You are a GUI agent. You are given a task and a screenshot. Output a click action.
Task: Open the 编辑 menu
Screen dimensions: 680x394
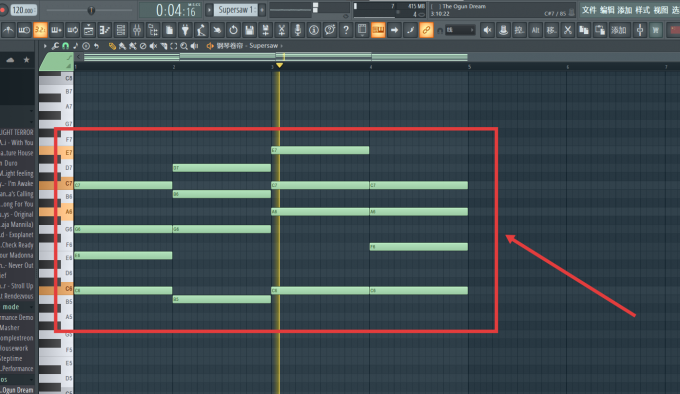coord(607,10)
